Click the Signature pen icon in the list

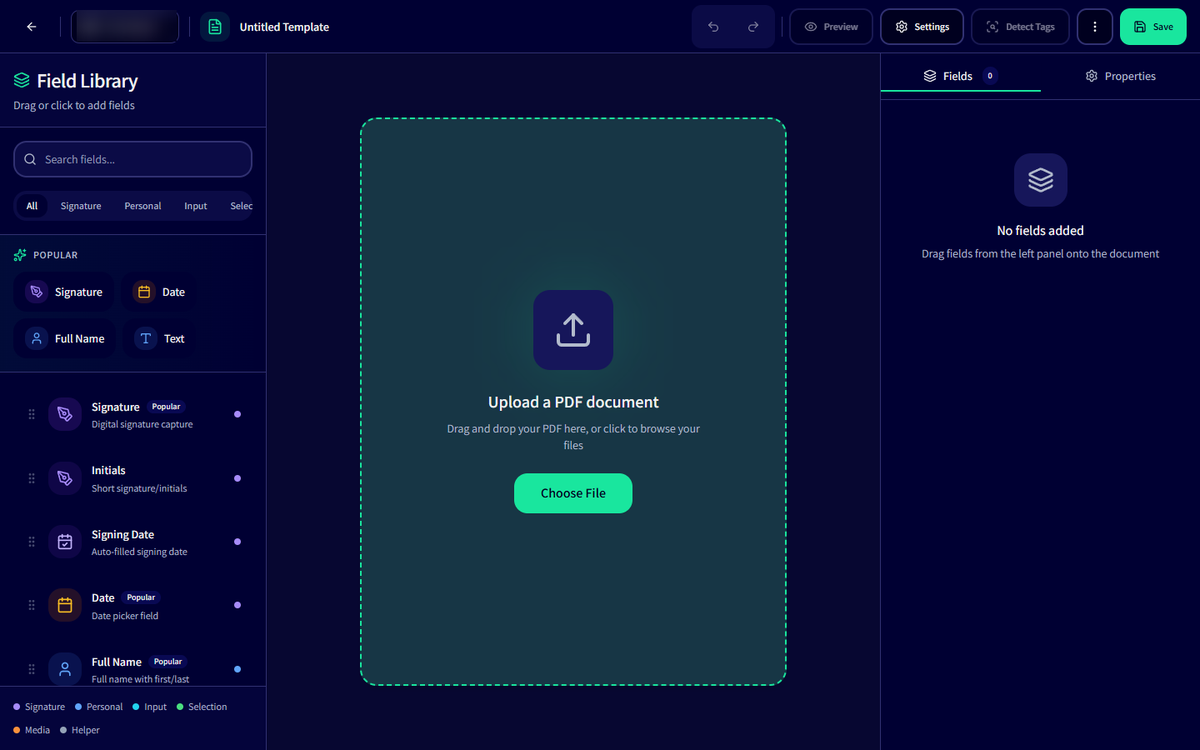pyautogui.click(x=65, y=414)
